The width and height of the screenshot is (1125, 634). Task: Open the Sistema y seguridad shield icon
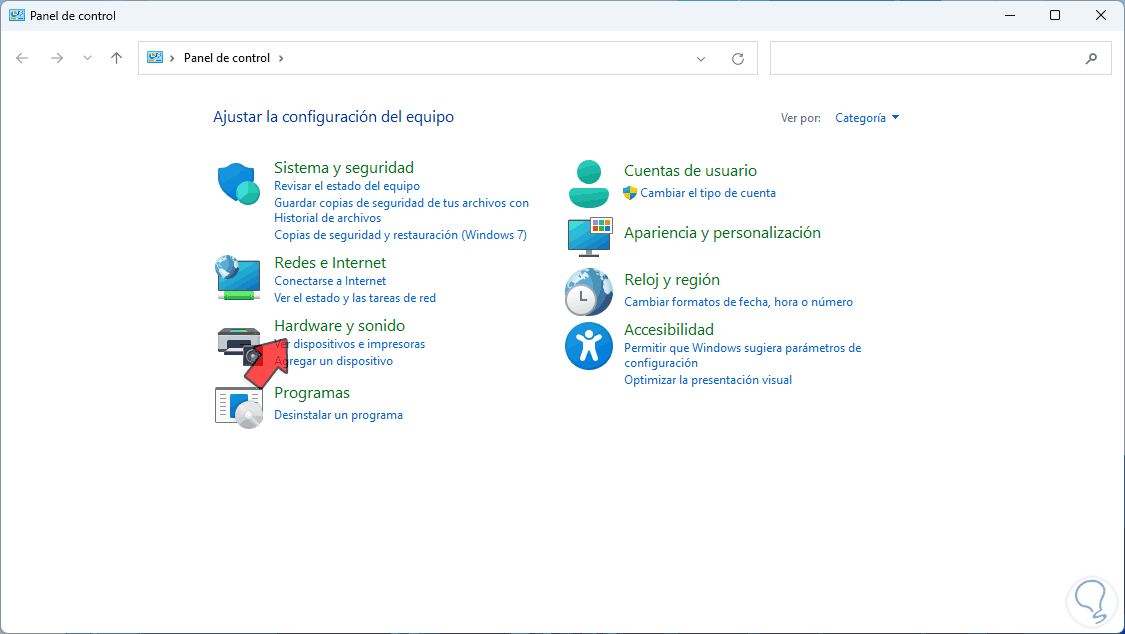(238, 184)
